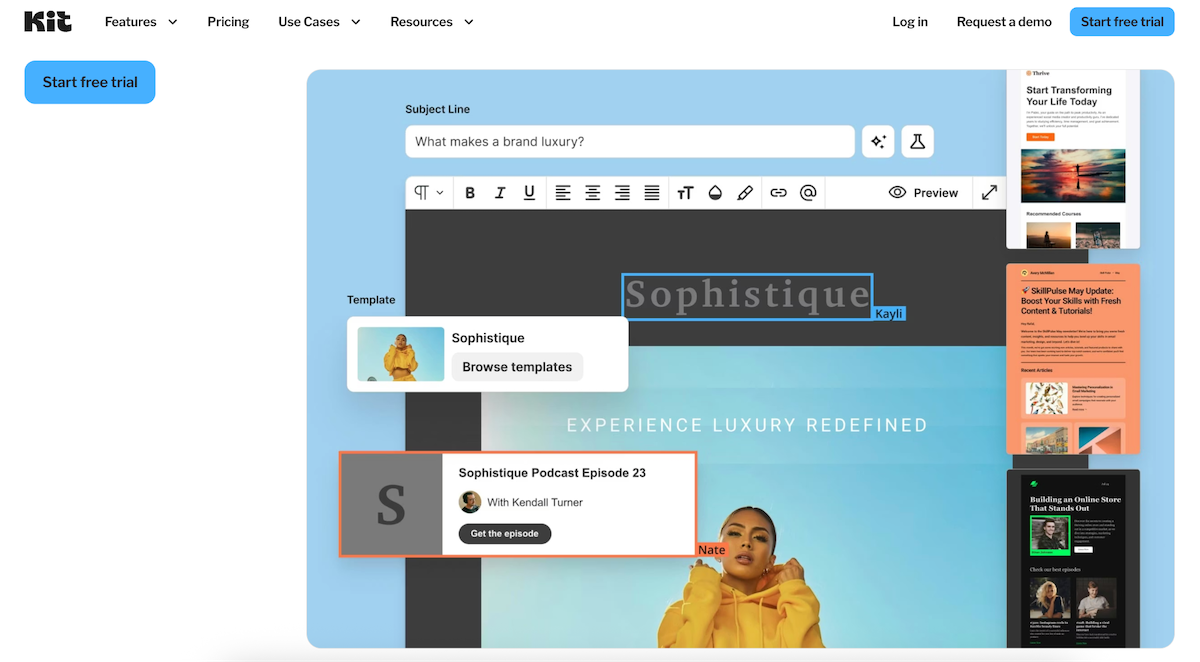Click the Log in link
The height and width of the screenshot is (662, 1200).
[x=910, y=22]
